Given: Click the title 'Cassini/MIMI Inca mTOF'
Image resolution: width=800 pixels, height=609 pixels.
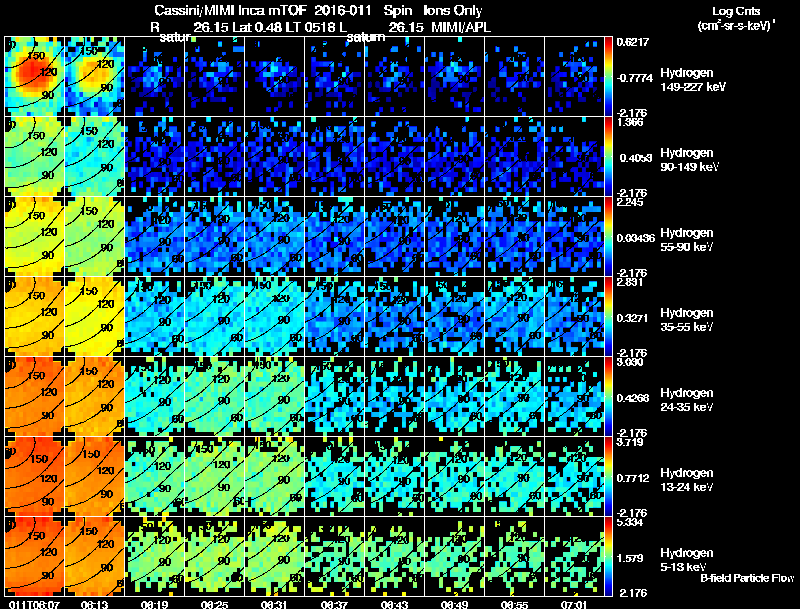Looking at the screenshot, I should 230,10.
